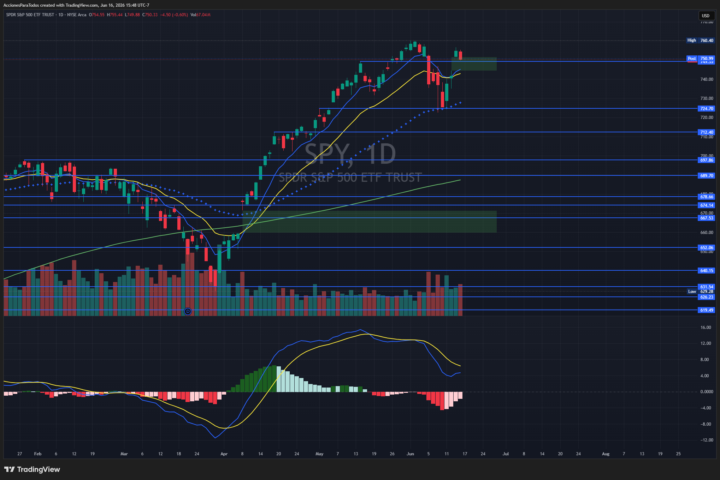Click the Mar label on the time axis
This screenshot has width=720, height=480.
point(124,454)
